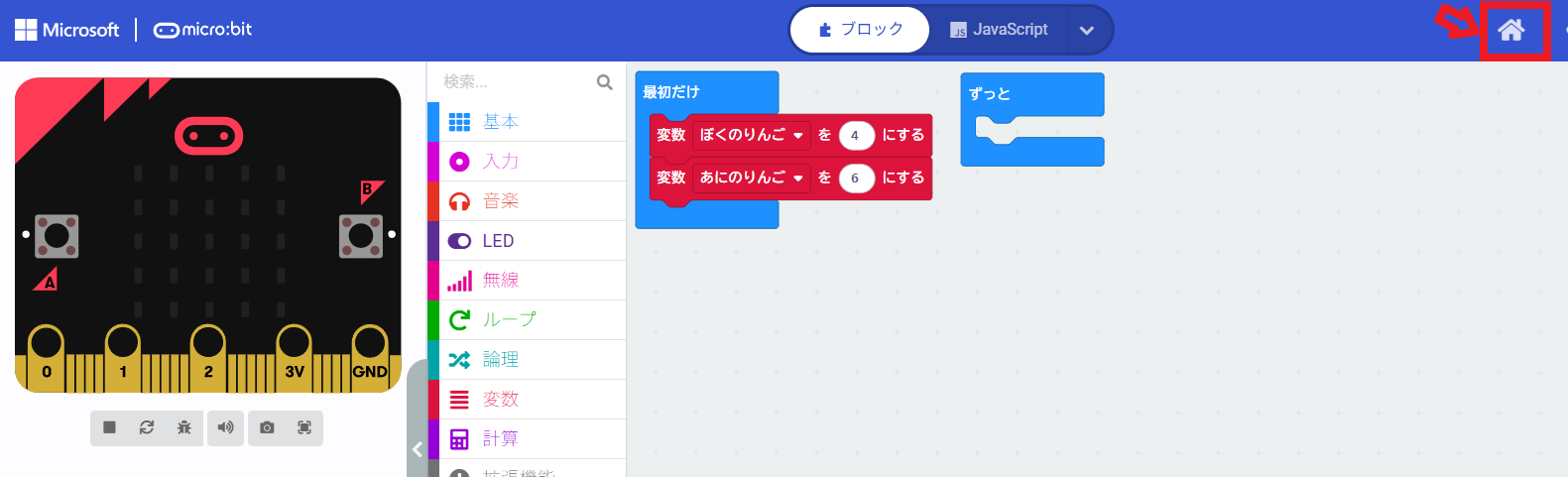Open the LED block category
This screenshot has height=477, width=1568.
pos(527,241)
